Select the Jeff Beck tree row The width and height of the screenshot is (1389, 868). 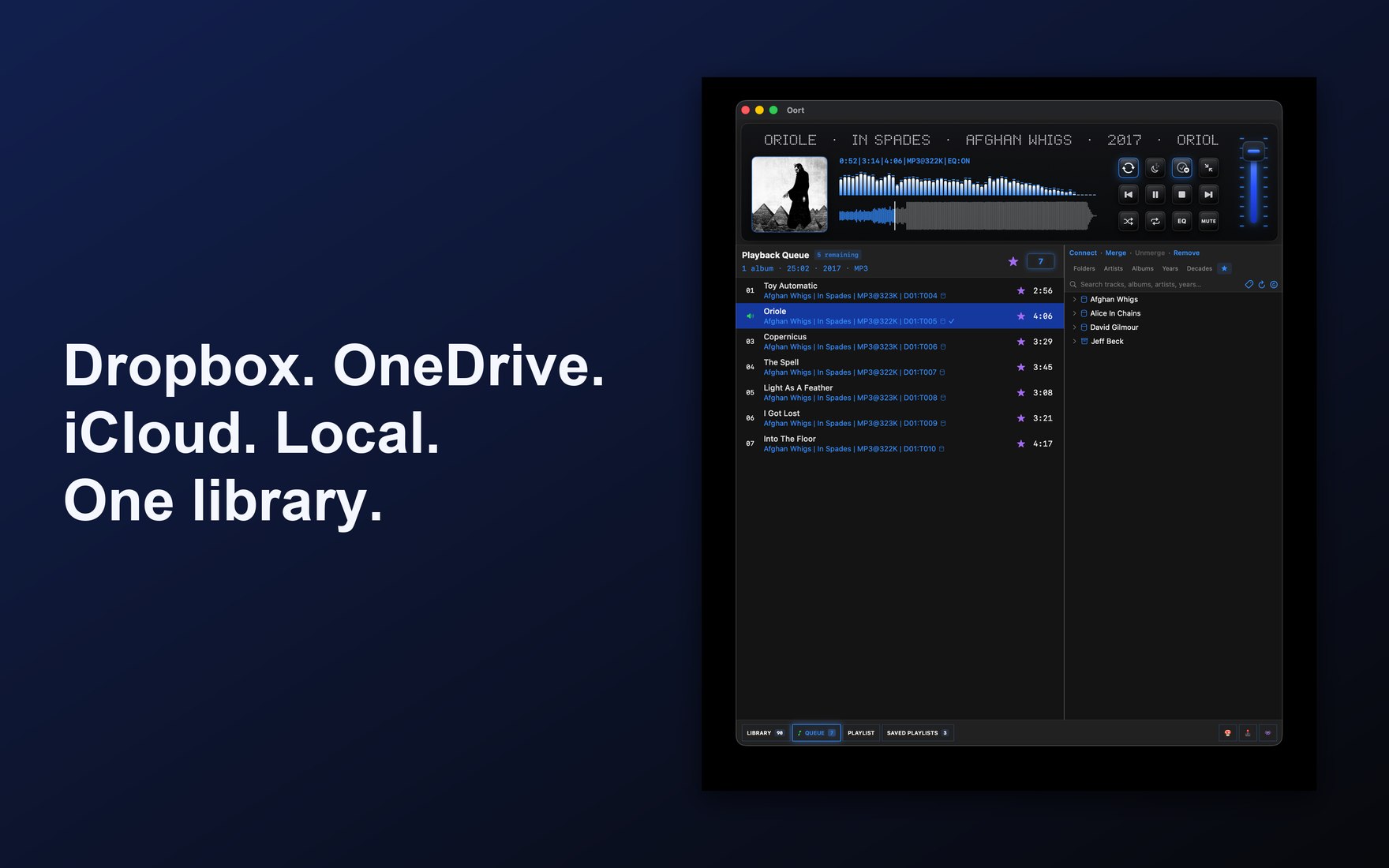click(x=1173, y=342)
